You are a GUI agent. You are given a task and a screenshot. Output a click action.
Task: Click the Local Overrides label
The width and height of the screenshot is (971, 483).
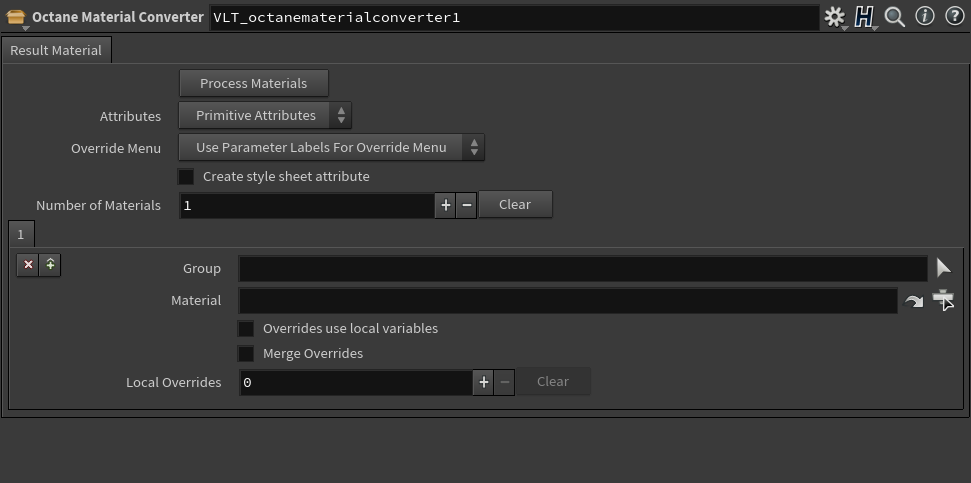tap(173, 383)
